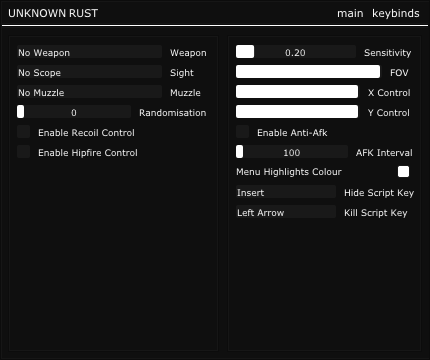
Task: Click the X Control label
Action: click(x=389, y=93)
